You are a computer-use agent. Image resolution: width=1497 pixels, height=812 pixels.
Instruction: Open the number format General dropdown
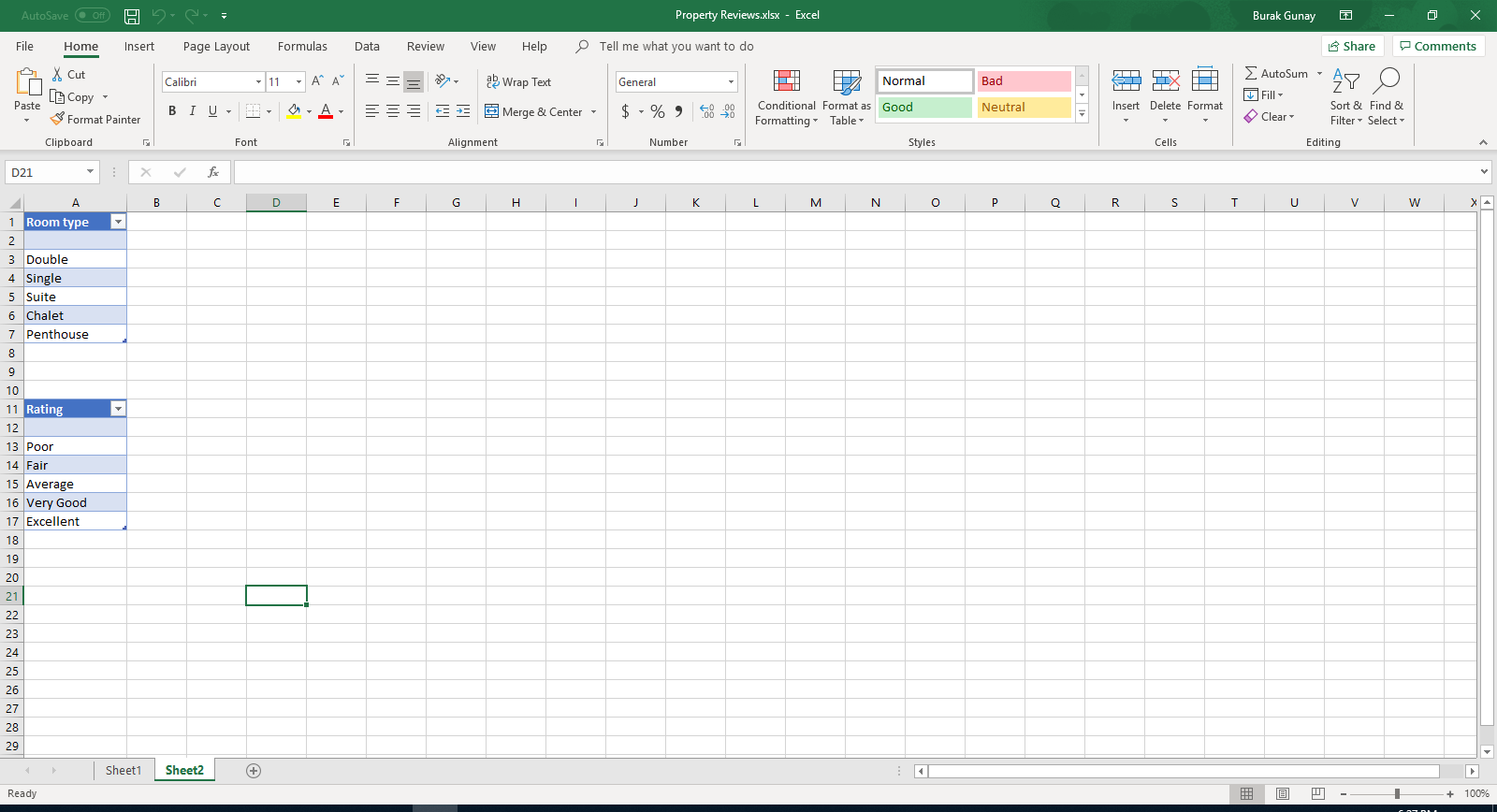pyautogui.click(x=731, y=82)
